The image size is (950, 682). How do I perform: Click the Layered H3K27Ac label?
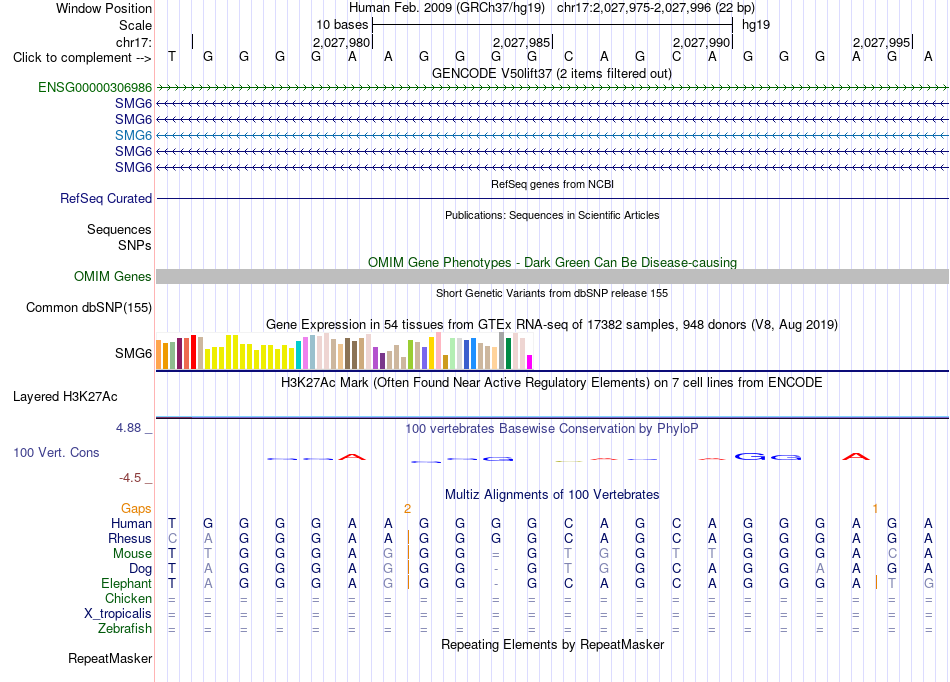pyautogui.click(x=65, y=397)
